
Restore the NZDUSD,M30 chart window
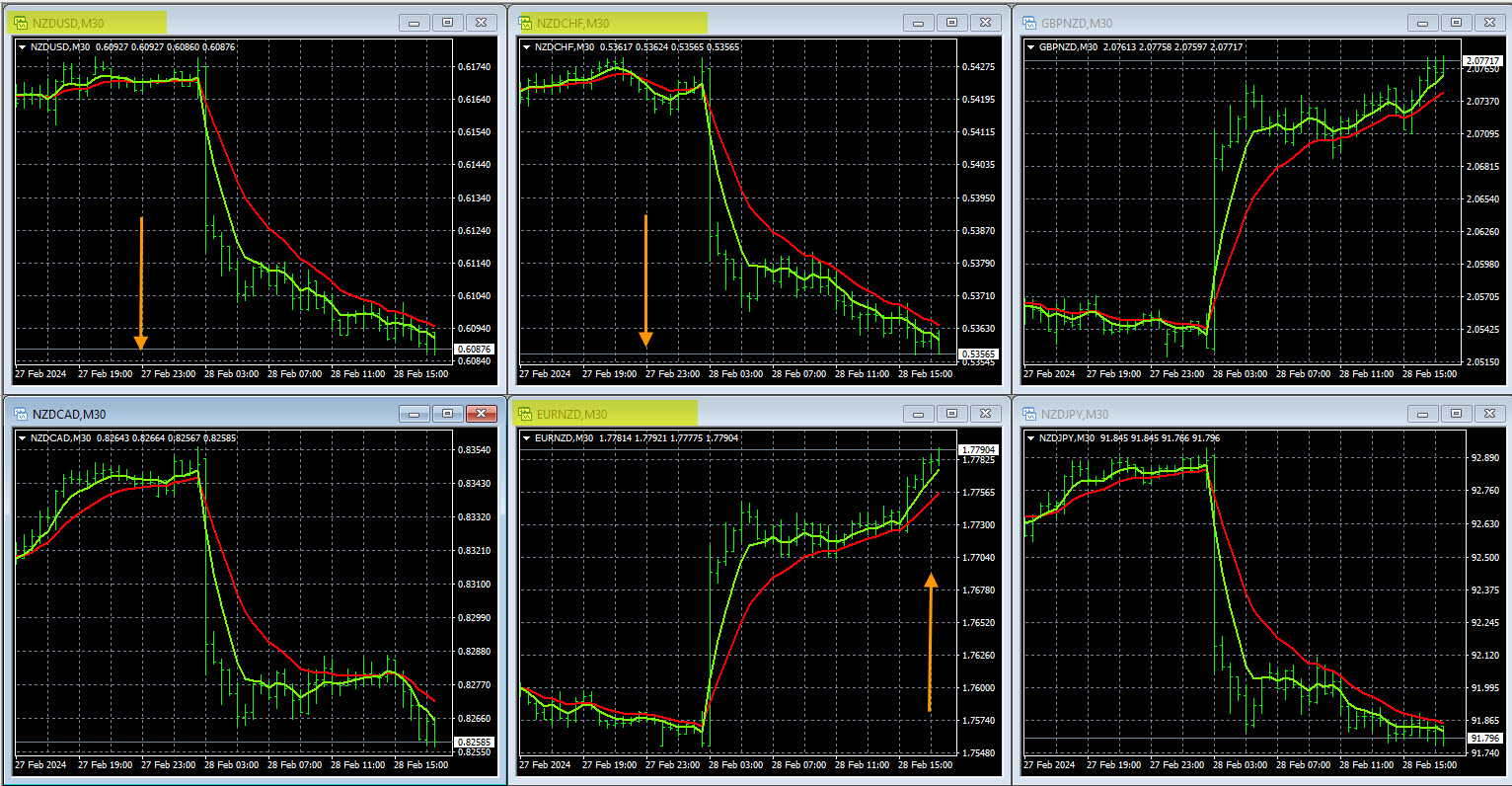pyautogui.click(x=447, y=23)
